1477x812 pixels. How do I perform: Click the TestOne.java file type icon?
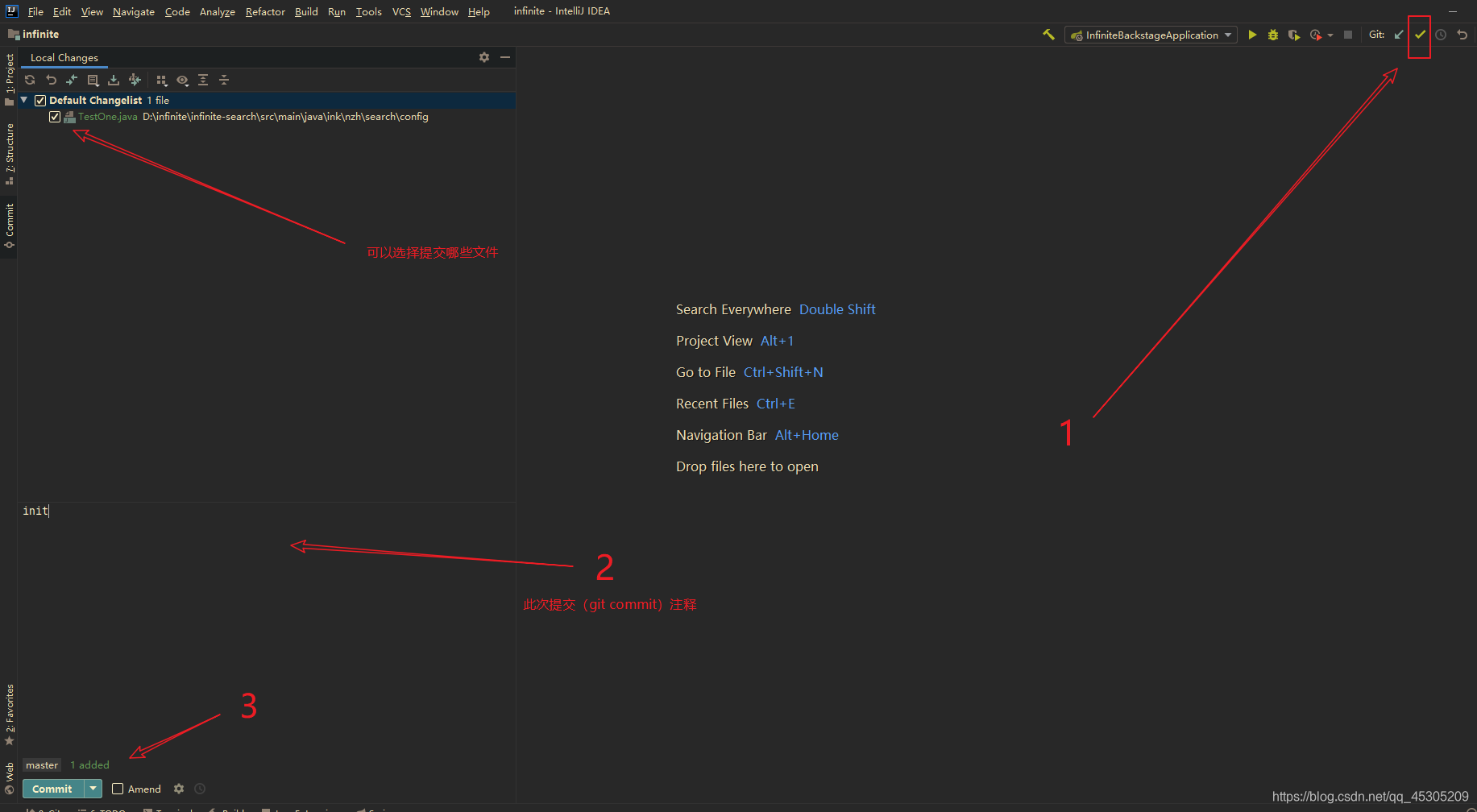[x=69, y=117]
